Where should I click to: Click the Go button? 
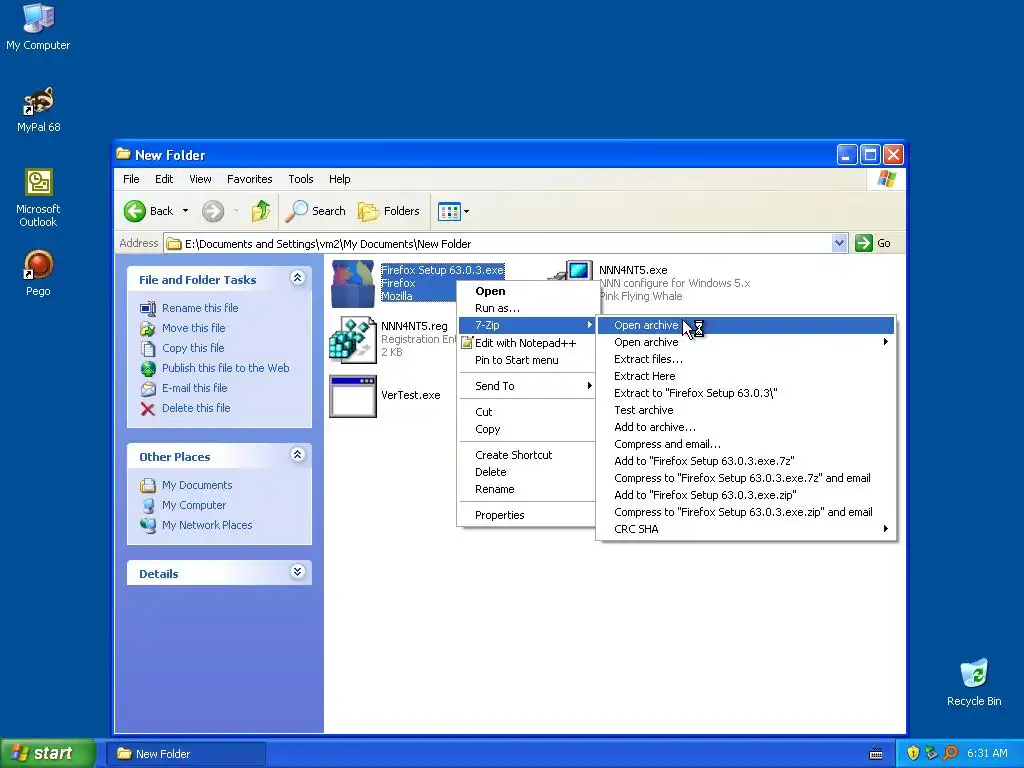click(873, 243)
